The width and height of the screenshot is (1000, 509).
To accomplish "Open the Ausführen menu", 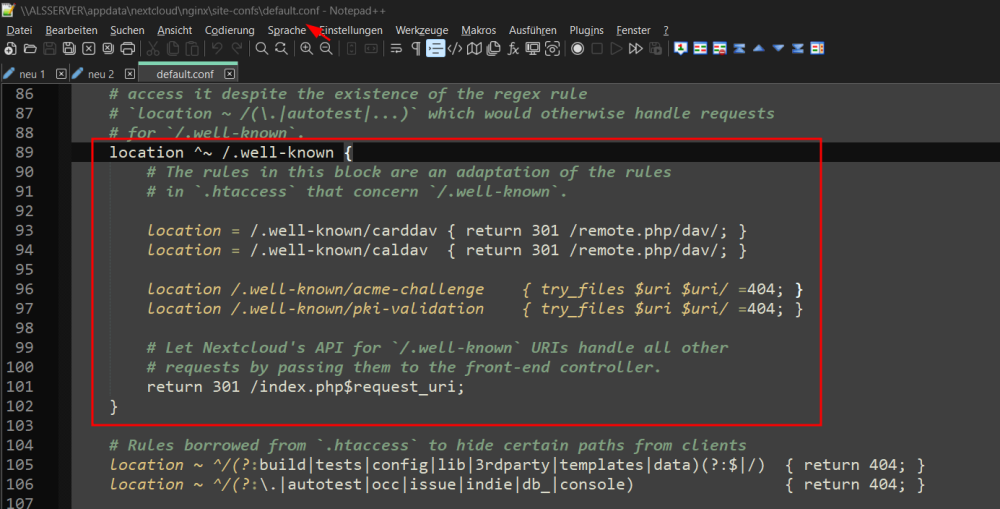I will pyautogui.click(x=533, y=30).
